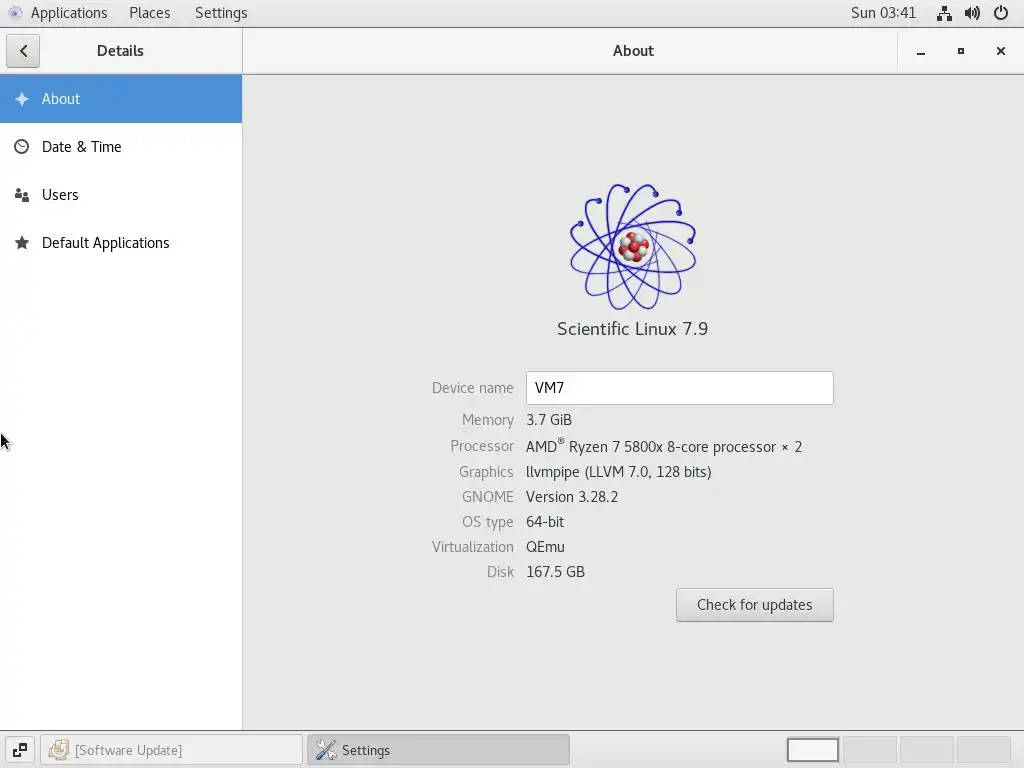Screen dimensions: 1024x768
Task: Click the Device name label
Action: point(472,388)
